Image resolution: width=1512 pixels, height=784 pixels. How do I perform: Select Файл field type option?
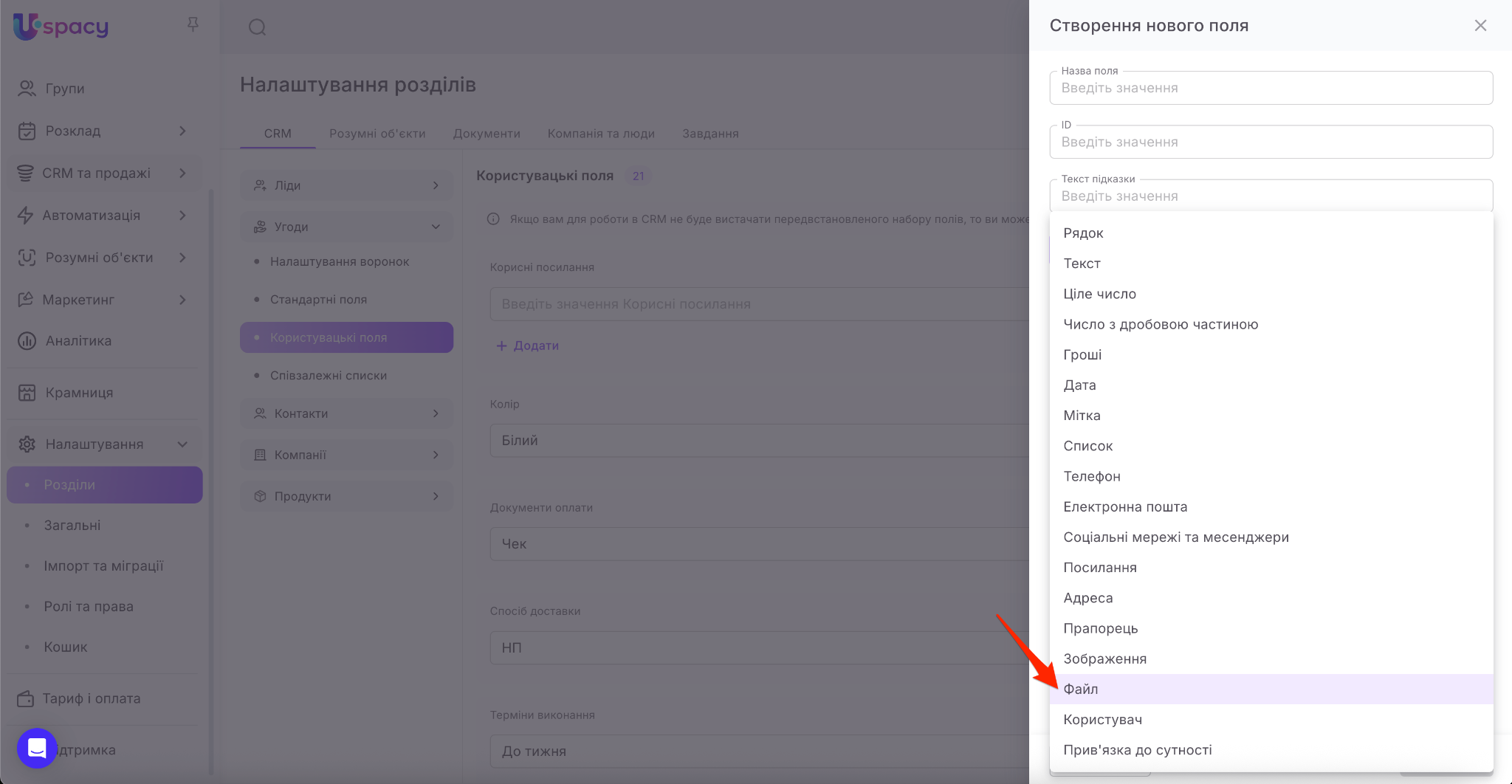(1080, 689)
